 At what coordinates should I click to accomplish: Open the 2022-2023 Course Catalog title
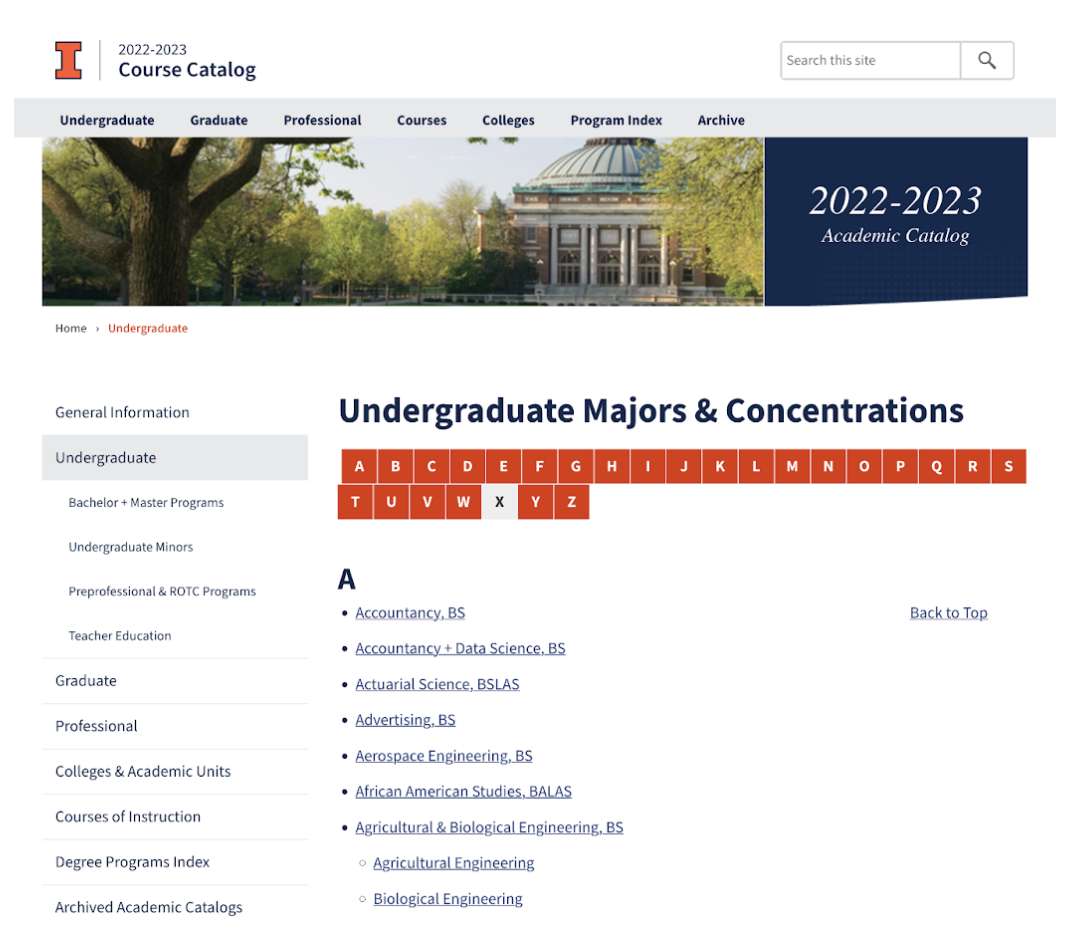187,60
